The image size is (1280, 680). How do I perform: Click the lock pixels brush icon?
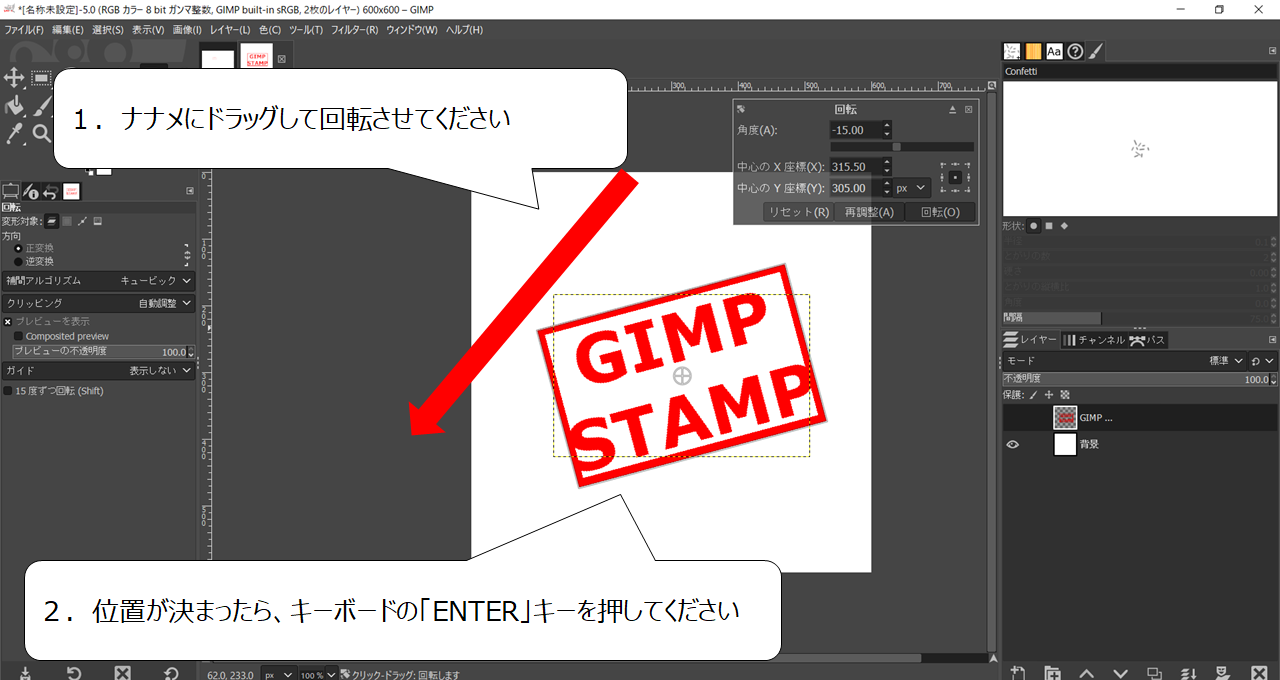point(1034,395)
